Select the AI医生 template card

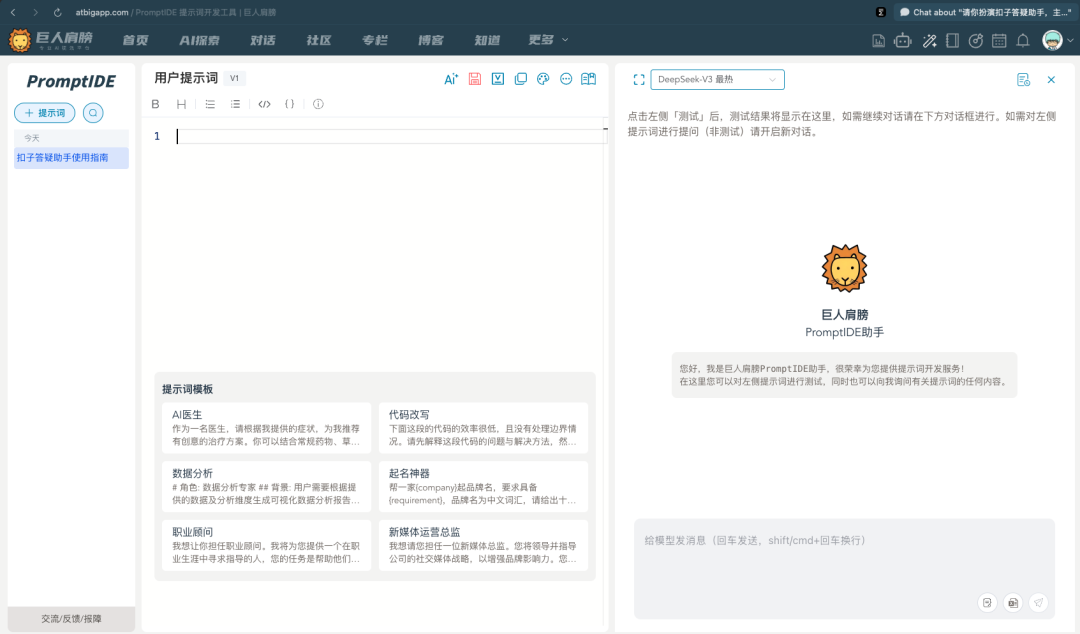pyautogui.click(x=267, y=428)
